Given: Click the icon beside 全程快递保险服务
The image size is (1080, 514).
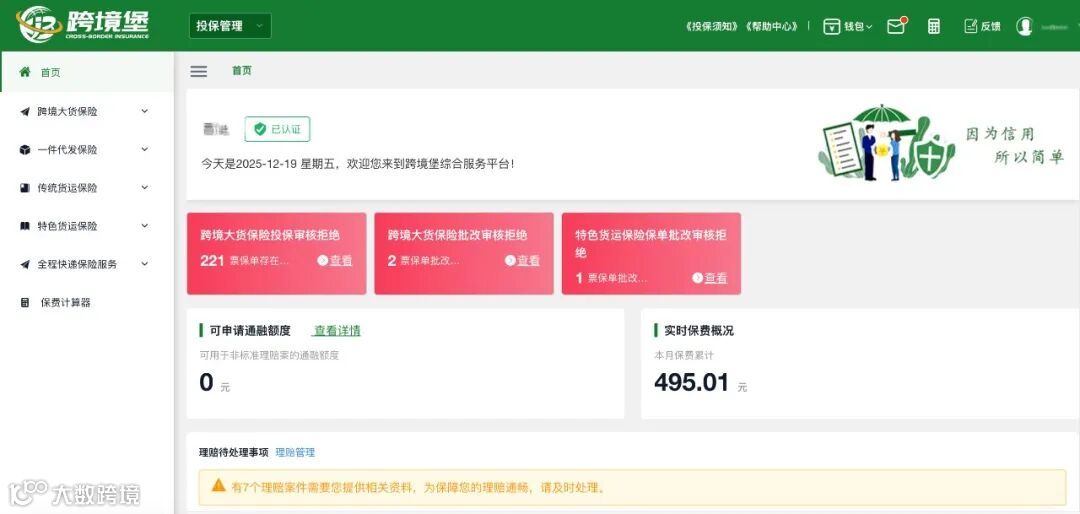Looking at the screenshot, I should tap(25, 265).
